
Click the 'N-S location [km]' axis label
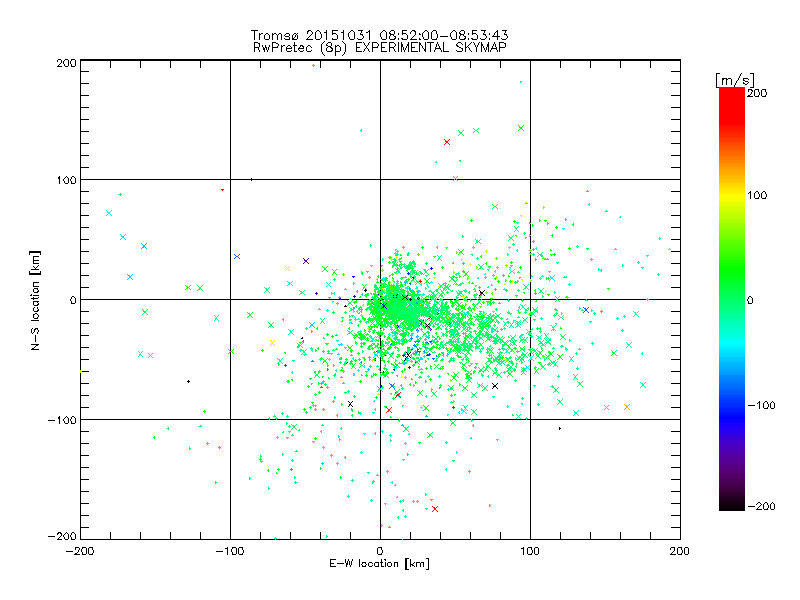35,300
